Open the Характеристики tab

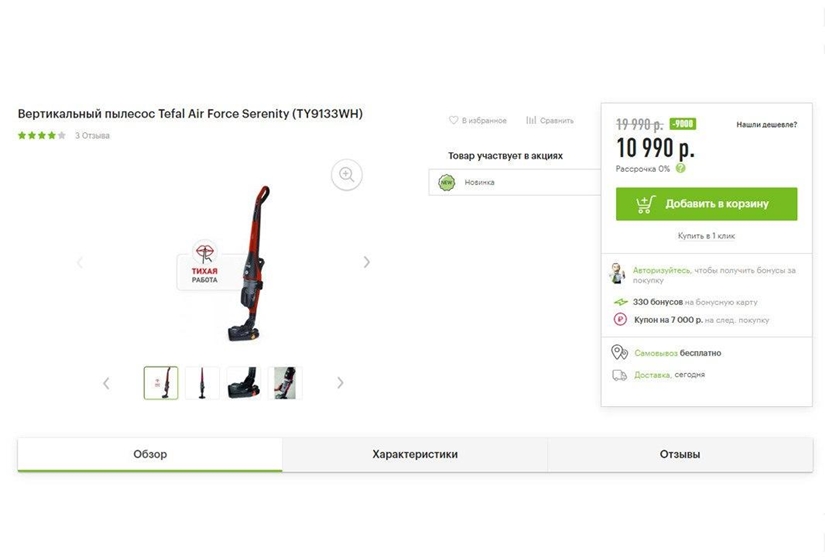[x=415, y=454]
